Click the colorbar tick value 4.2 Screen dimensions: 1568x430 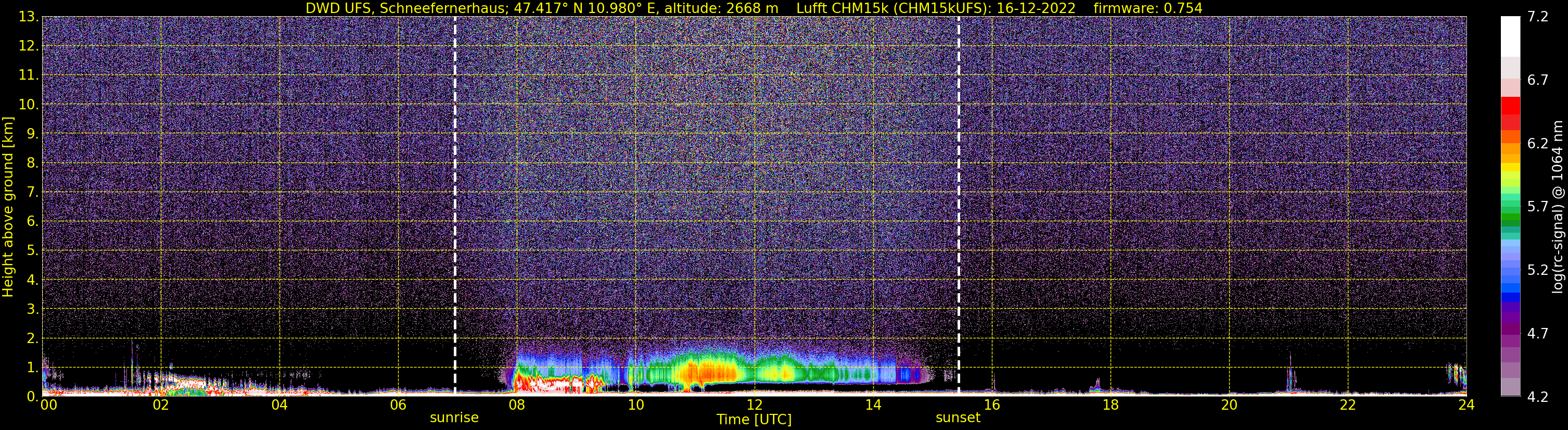pos(1538,397)
